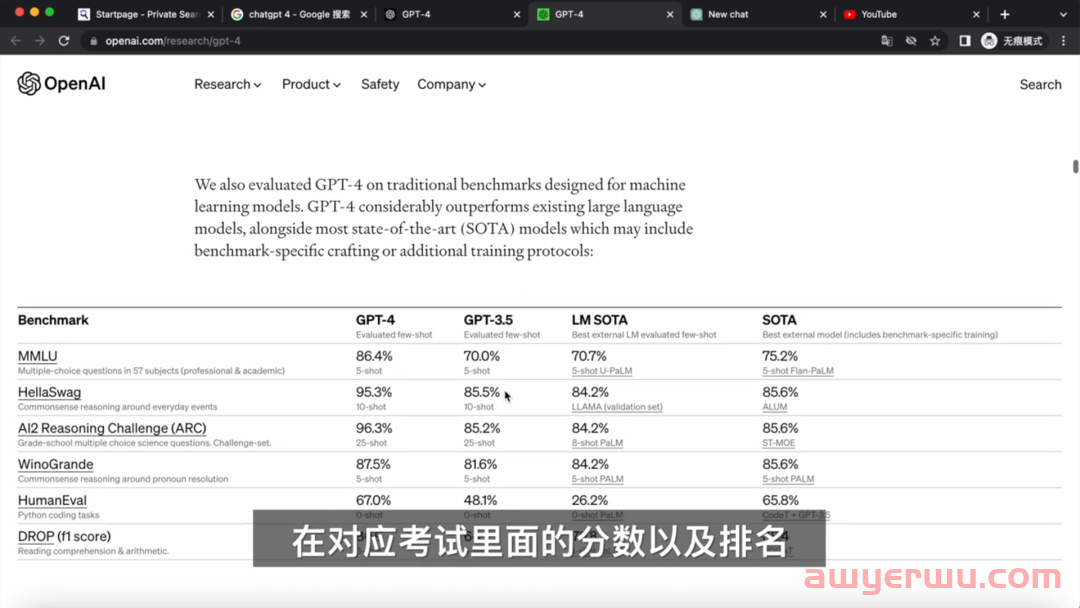Viewport: 1080px width, 608px height.
Task: Open the 5-shot U-PaLM link
Action: point(601,370)
